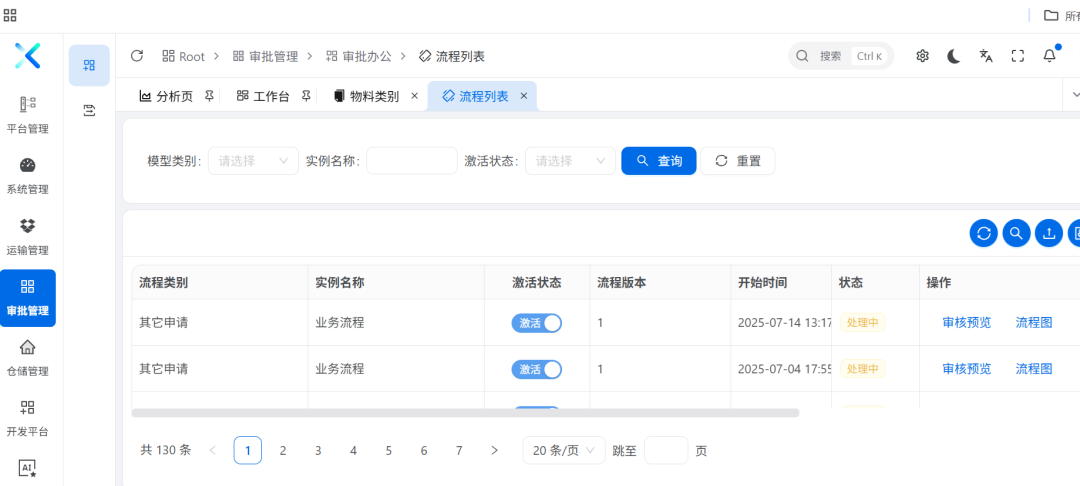Click the 实例名称 input field
1080x486 pixels.
[x=412, y=160]
